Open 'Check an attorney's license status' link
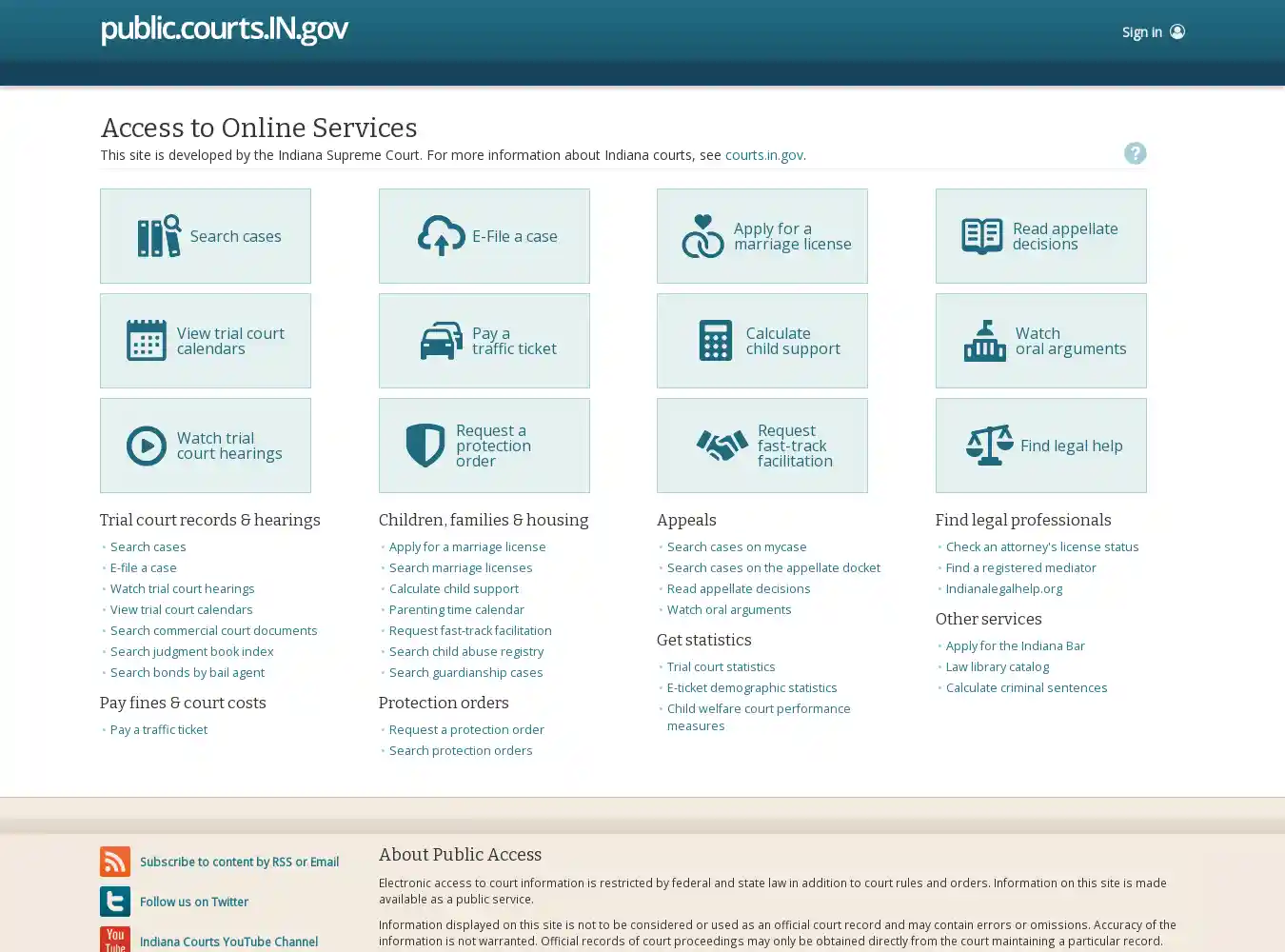Image resolution: width=1285 pixels, height=952 pixels. tap(1042, 546)
